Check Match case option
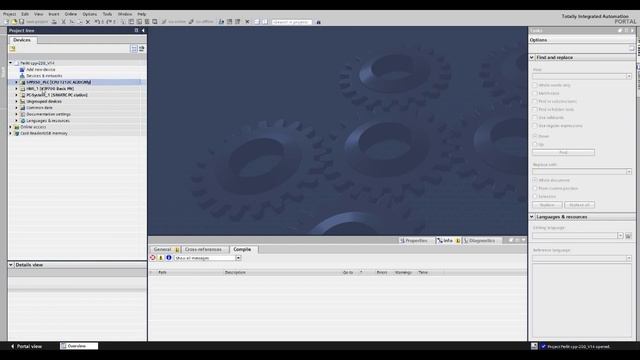 click(x=535, y=93)
